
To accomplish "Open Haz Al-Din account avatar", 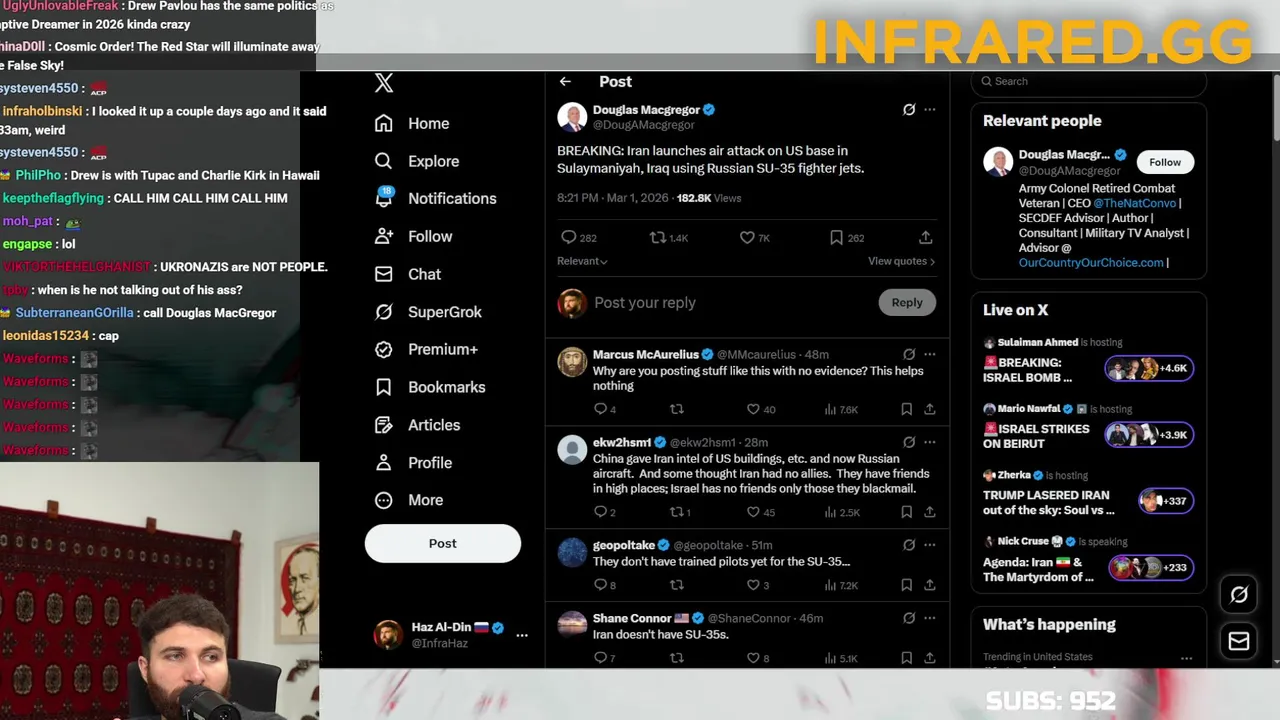I will 388,635.
